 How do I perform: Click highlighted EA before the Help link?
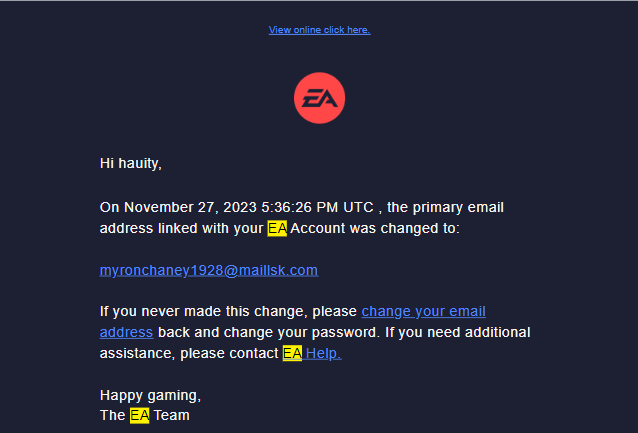point(292,353)
